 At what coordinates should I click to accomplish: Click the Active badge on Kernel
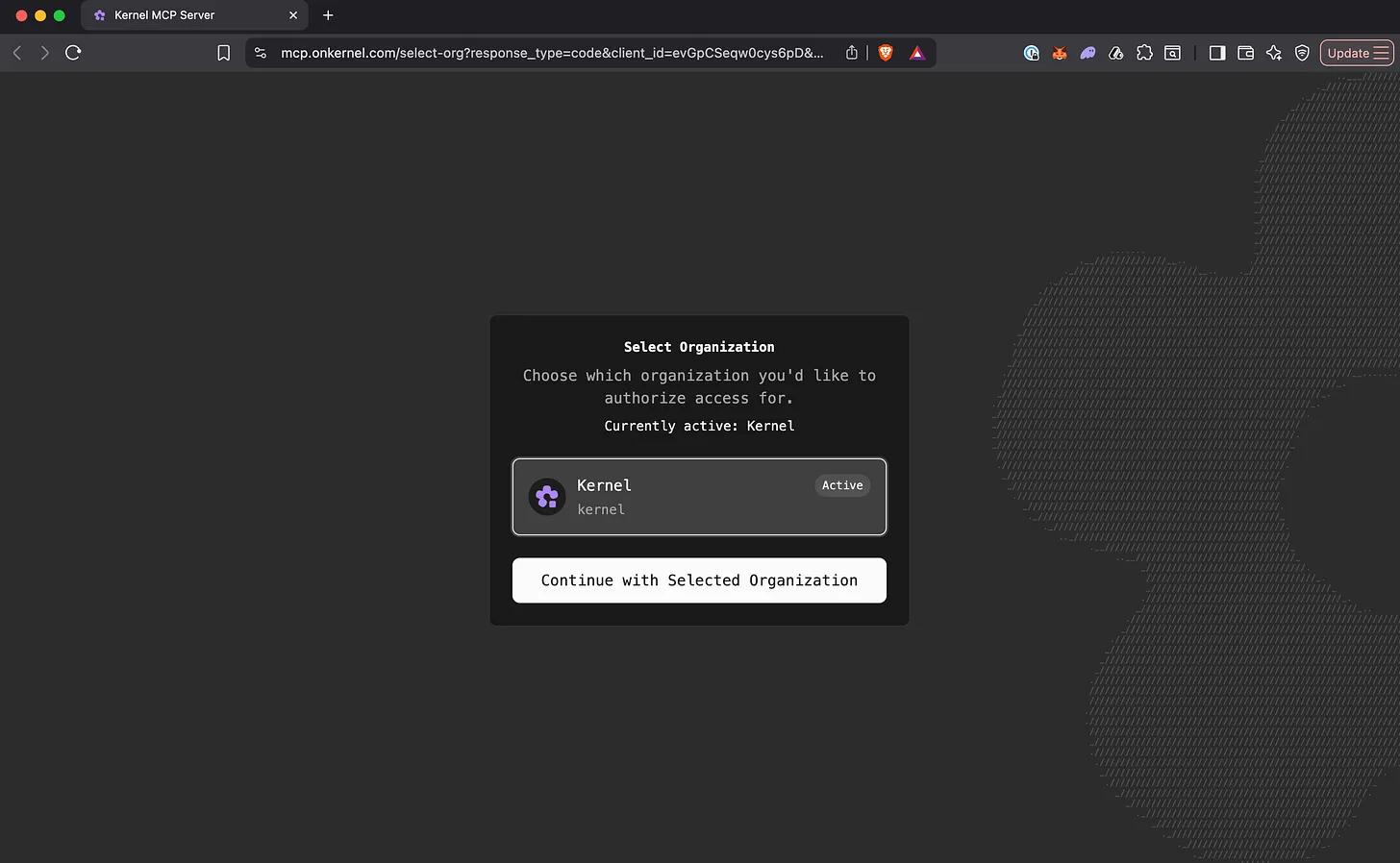[842, 485]
